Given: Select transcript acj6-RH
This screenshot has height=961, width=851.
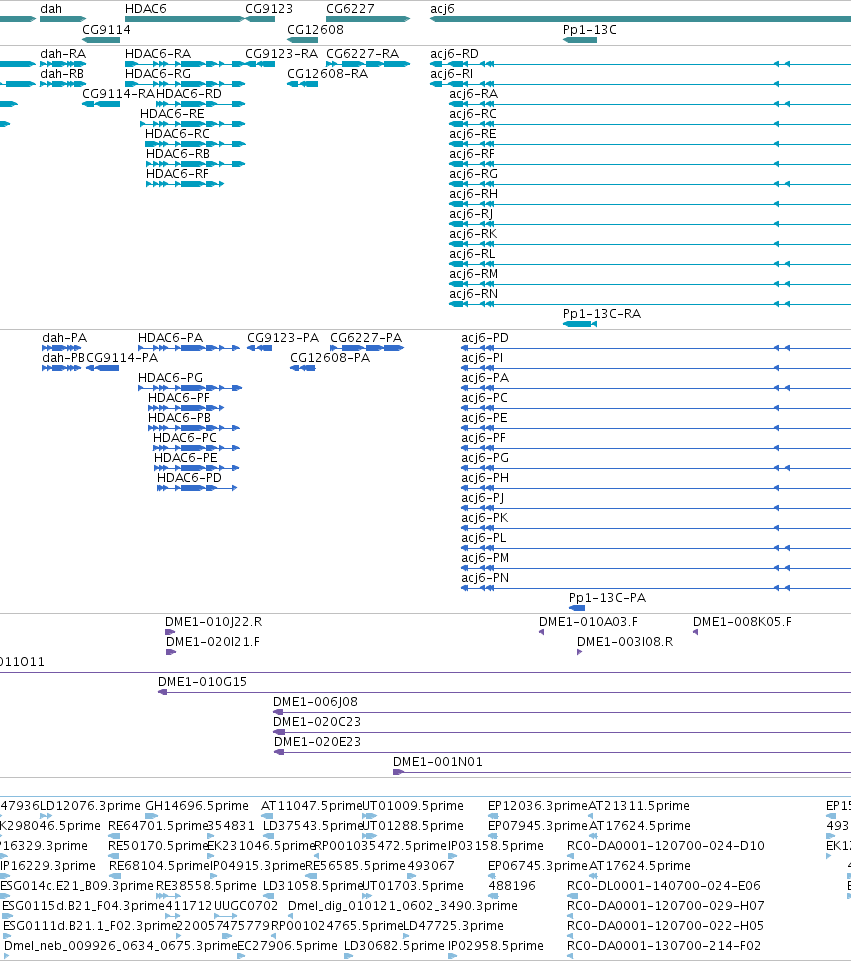Looking at the screenshot, I should tap(474, 194).
